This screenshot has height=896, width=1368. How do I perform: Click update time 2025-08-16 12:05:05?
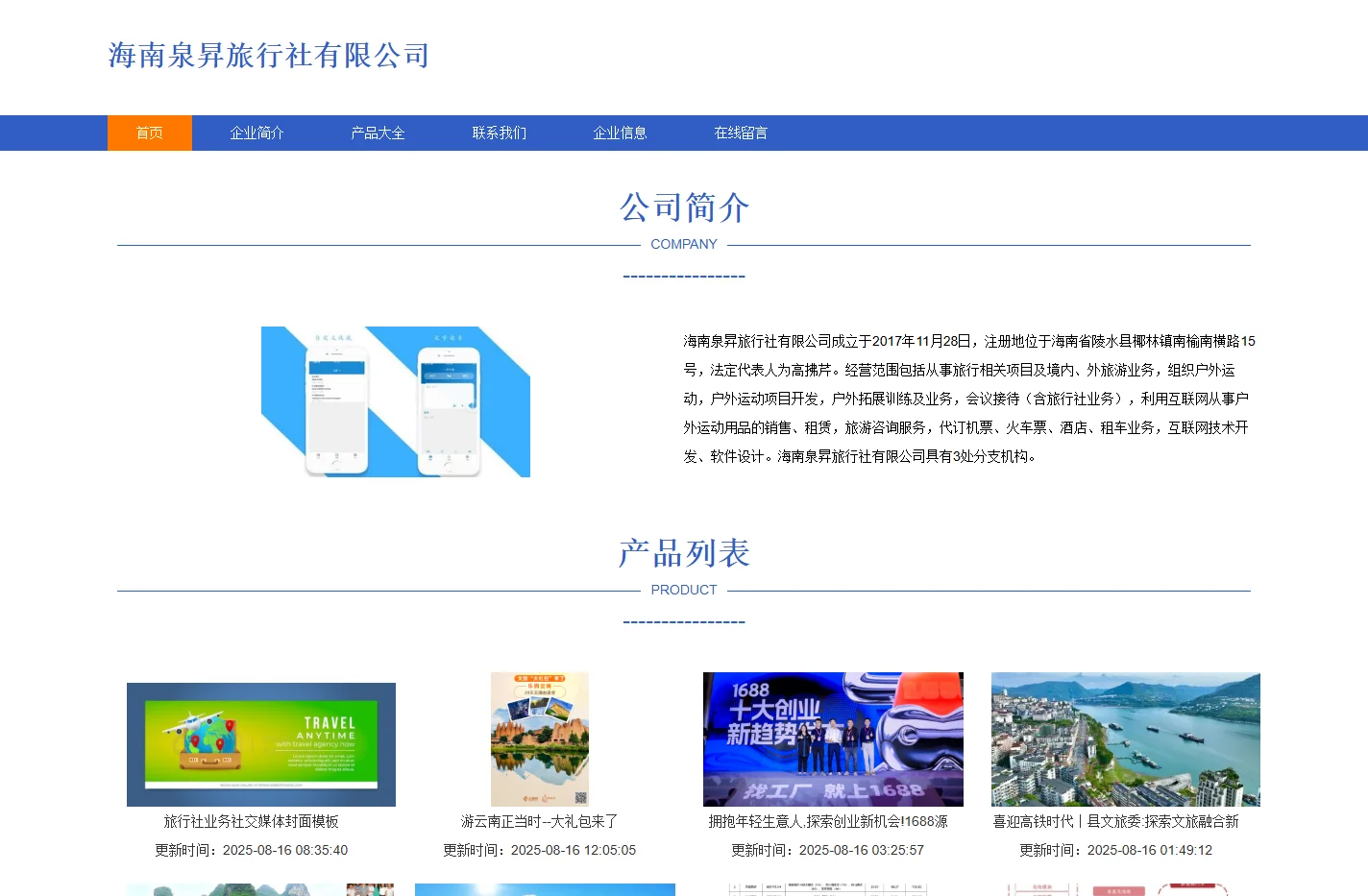point(540,850)
